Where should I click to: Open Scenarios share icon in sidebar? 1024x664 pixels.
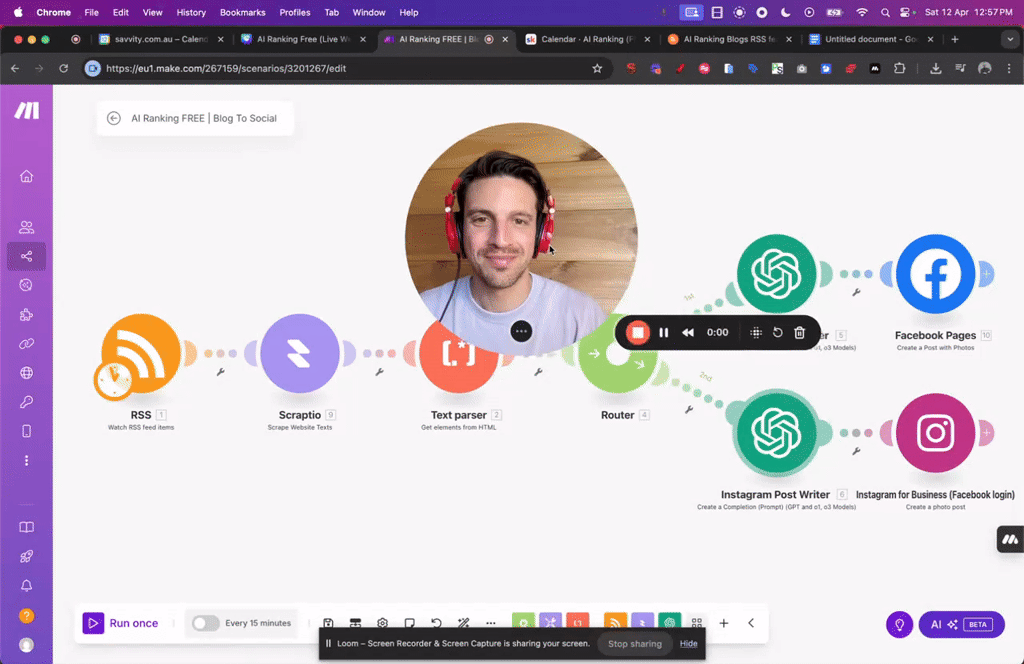pyautogui.click(x=26, y=256)
